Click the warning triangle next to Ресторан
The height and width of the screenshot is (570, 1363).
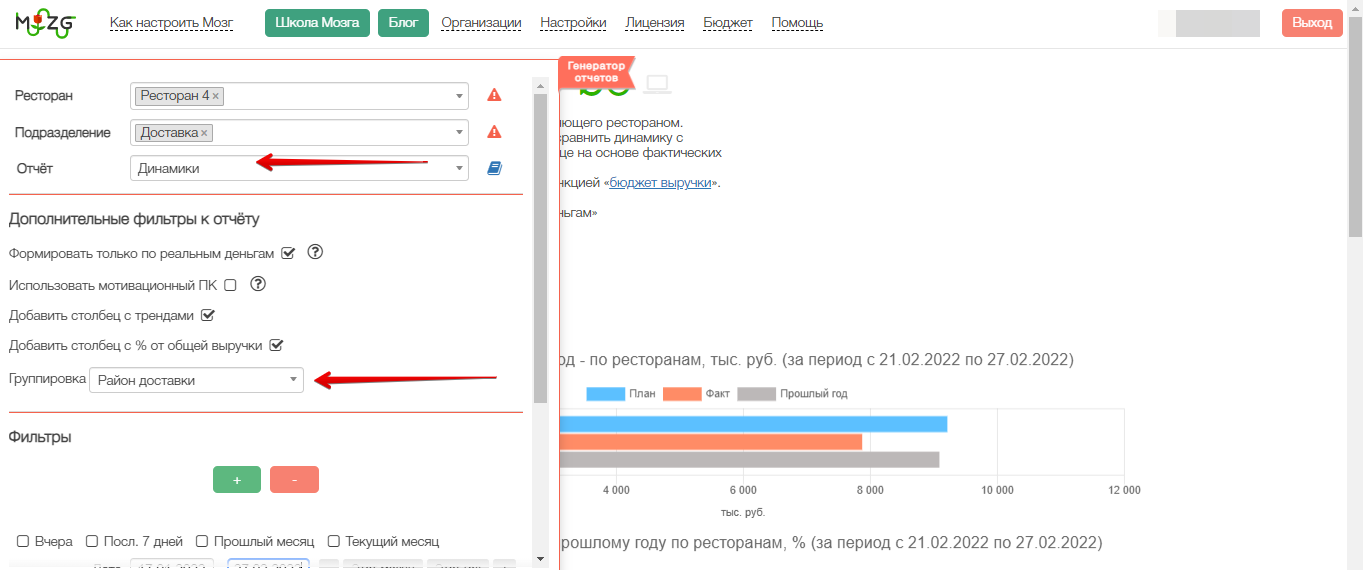(x=494, y=96)
